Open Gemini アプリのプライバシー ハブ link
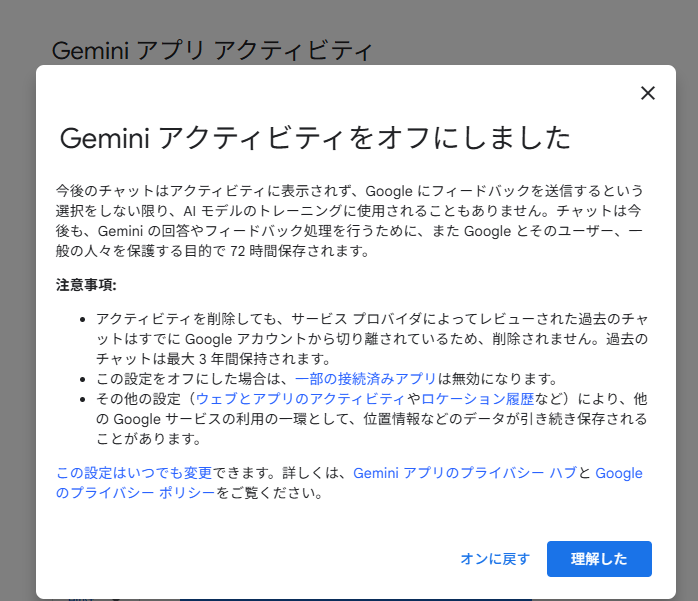 (465, 473)
